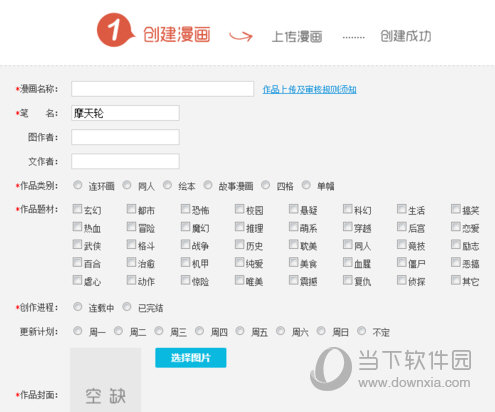Set update plan to 周一
This screenshot has height=412, width=495.
[x=78, y=331]
